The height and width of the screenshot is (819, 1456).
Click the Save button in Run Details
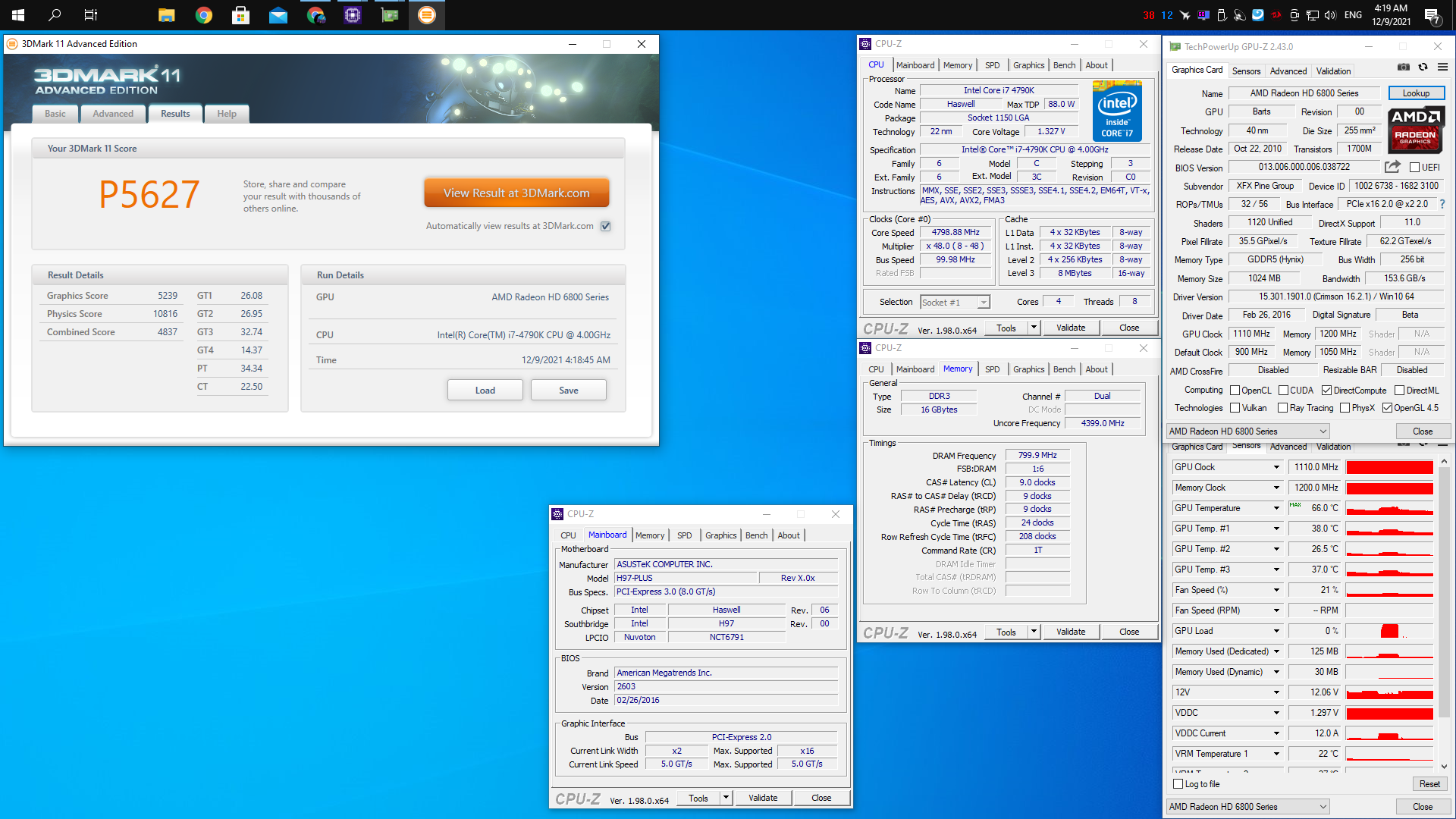tap(568, 391)
